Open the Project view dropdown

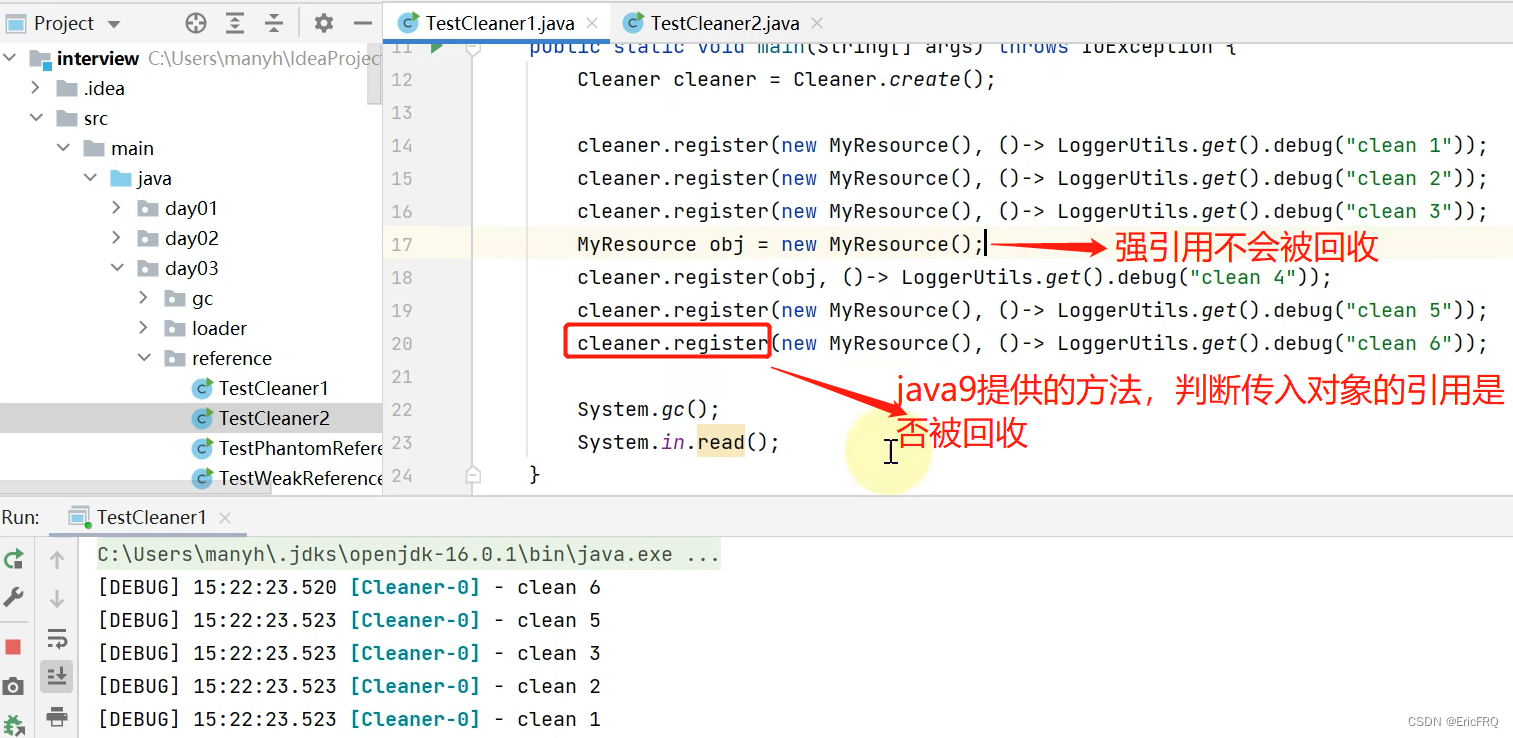coord(113,24)
